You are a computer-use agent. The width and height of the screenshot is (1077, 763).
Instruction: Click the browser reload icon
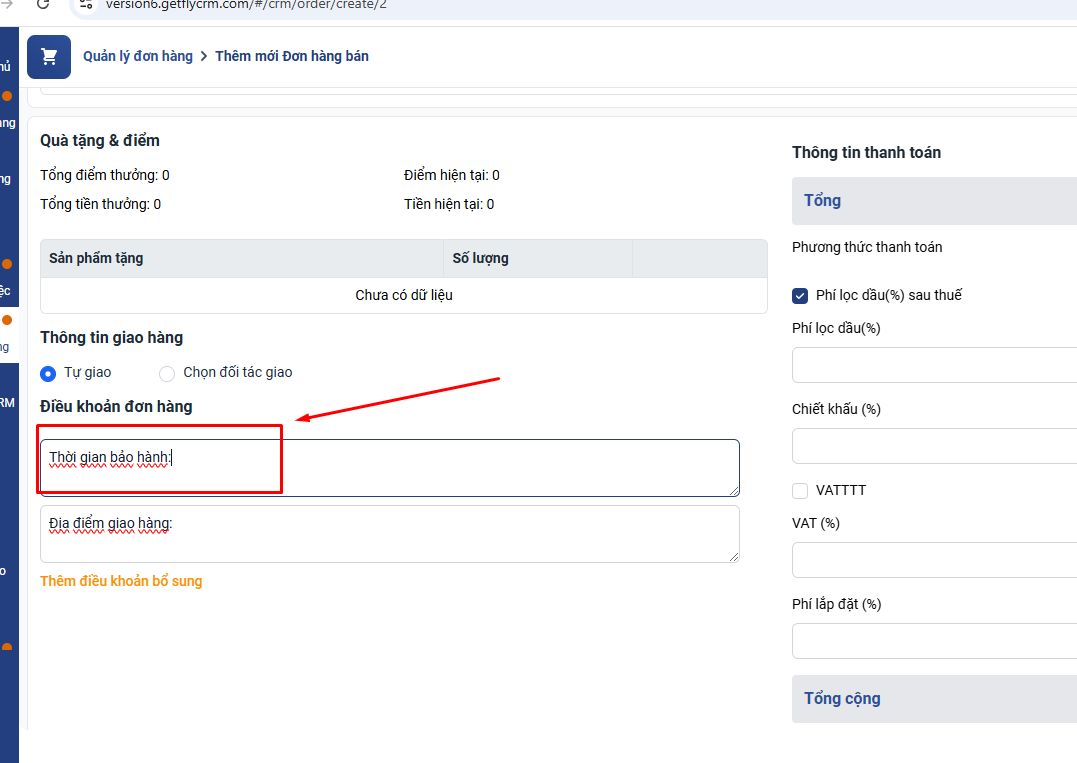(x=43, y=4)
